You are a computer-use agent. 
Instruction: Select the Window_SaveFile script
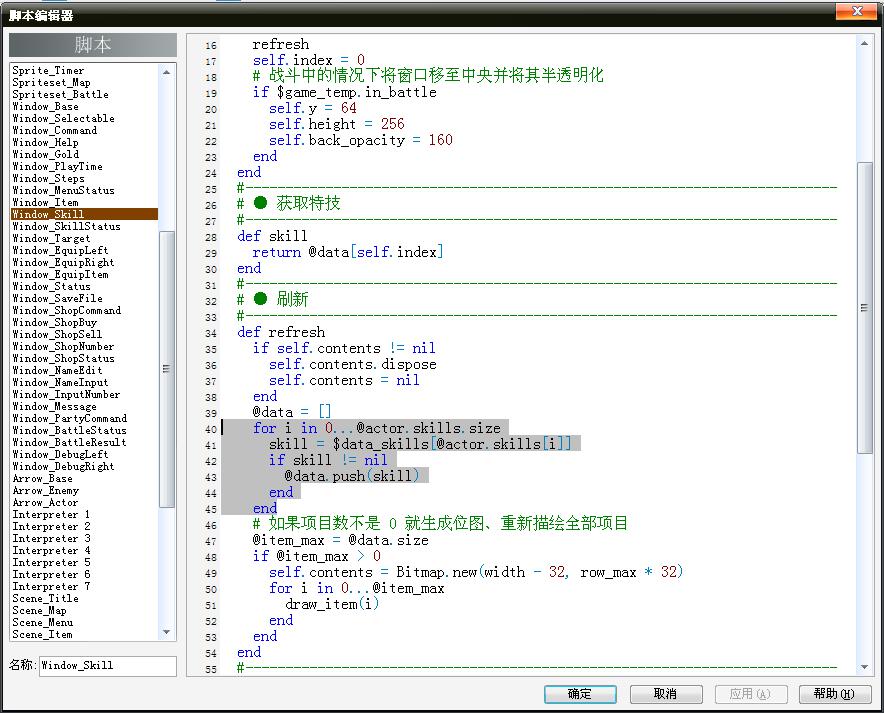[57, 298]
